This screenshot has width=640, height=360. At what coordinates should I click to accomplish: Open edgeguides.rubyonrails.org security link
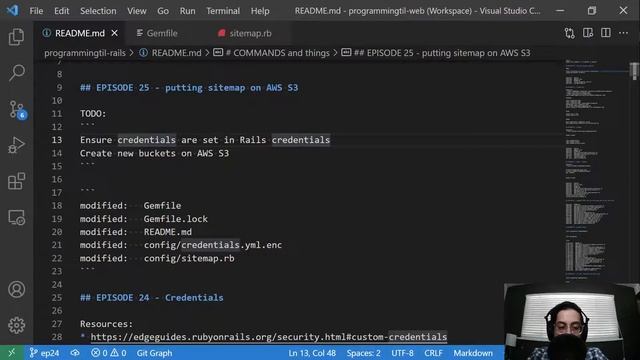[269, 337]
